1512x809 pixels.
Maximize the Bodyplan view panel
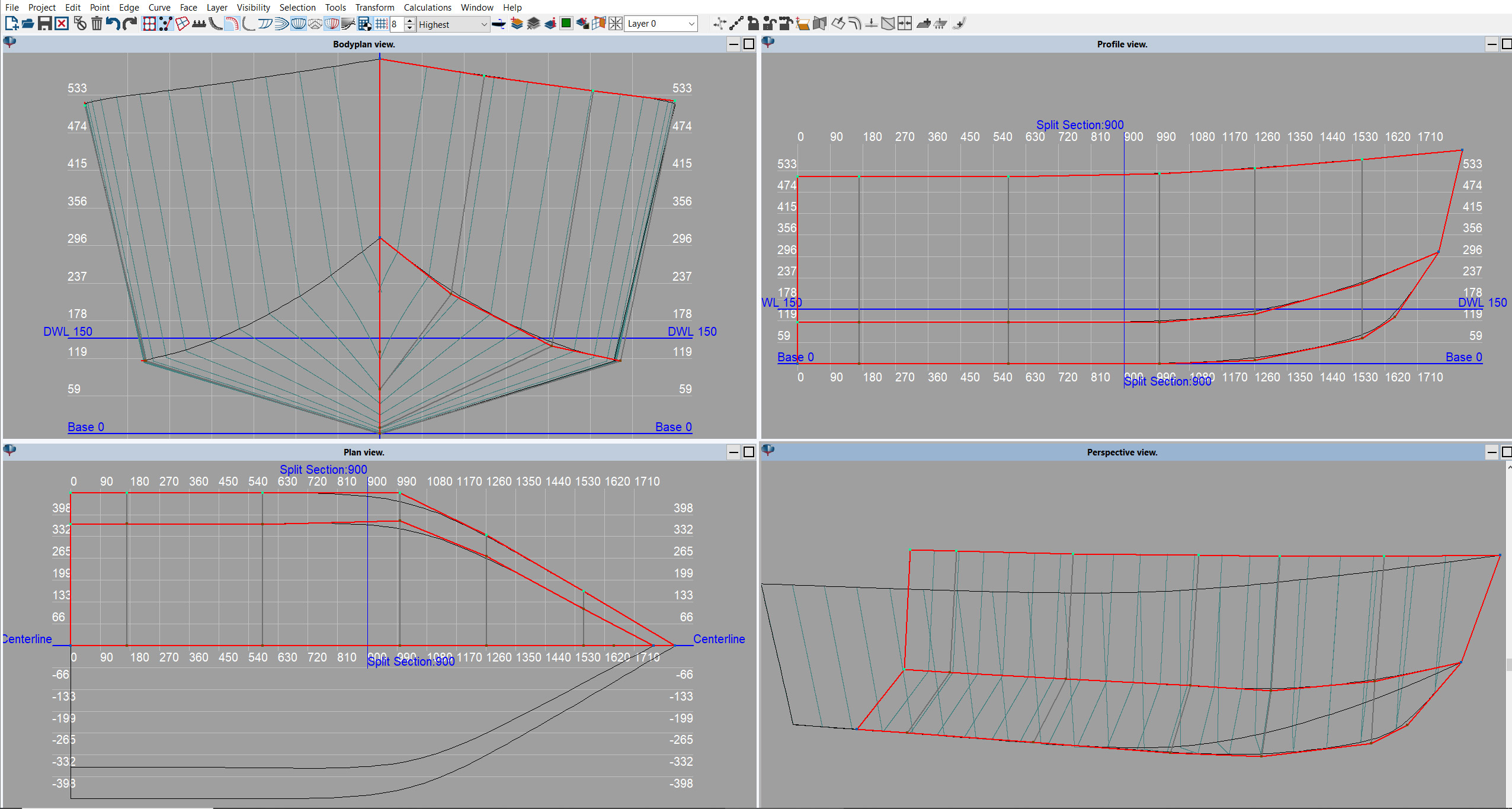pyautogui.click(x=749, y=44)
